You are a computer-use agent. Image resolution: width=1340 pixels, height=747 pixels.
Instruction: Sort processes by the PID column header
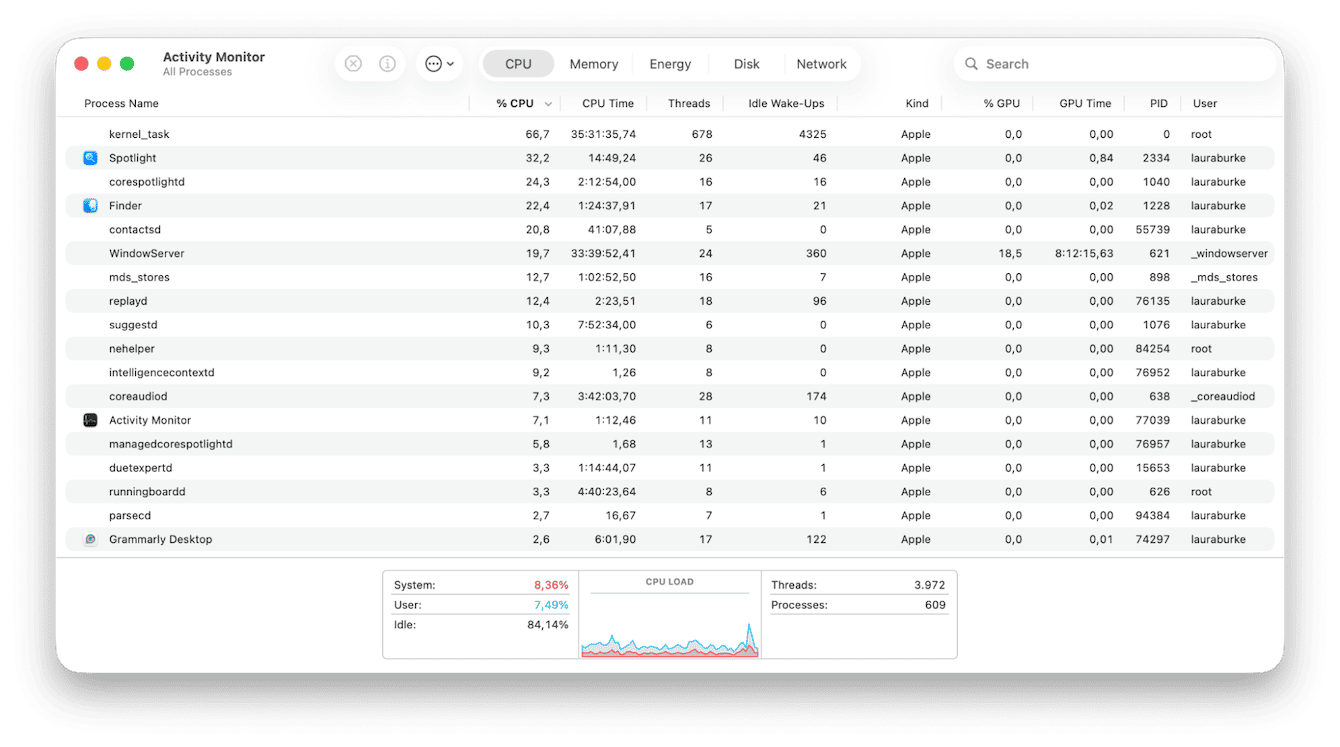pyautogui.click(x=1157, y=103)
